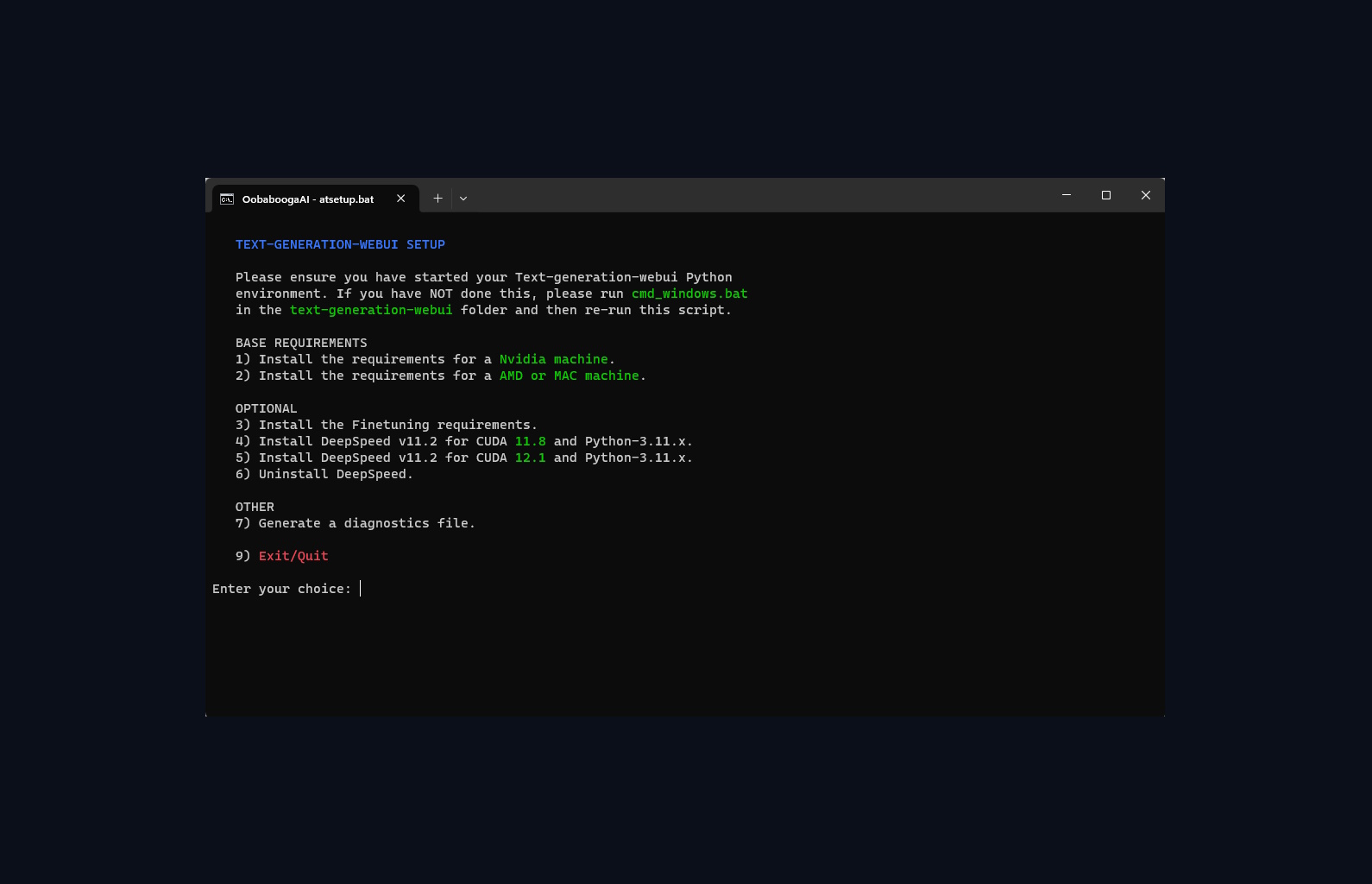Click the red Exit/Quit text
Viewport: 1372px width, 884px height.
(x=293, y=556)
